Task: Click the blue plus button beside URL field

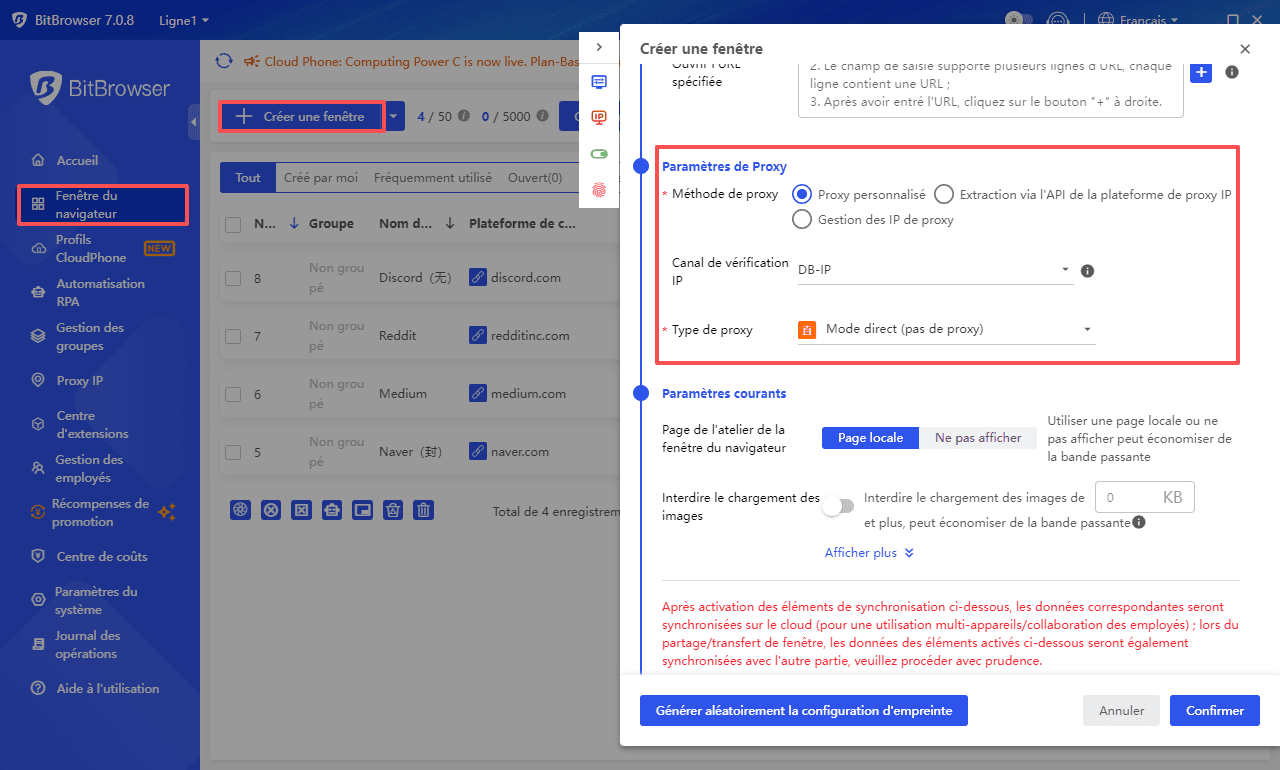Action: [1200, 72]
